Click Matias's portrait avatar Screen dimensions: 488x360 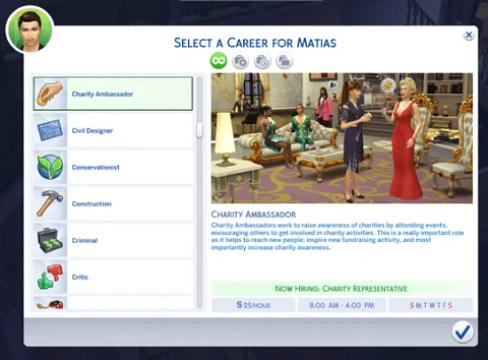tap(30, 30)
